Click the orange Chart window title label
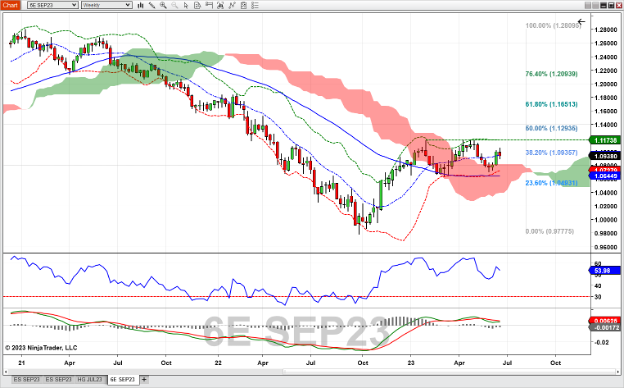This screenshot has height=388, width=624. (x=10, y=5)
